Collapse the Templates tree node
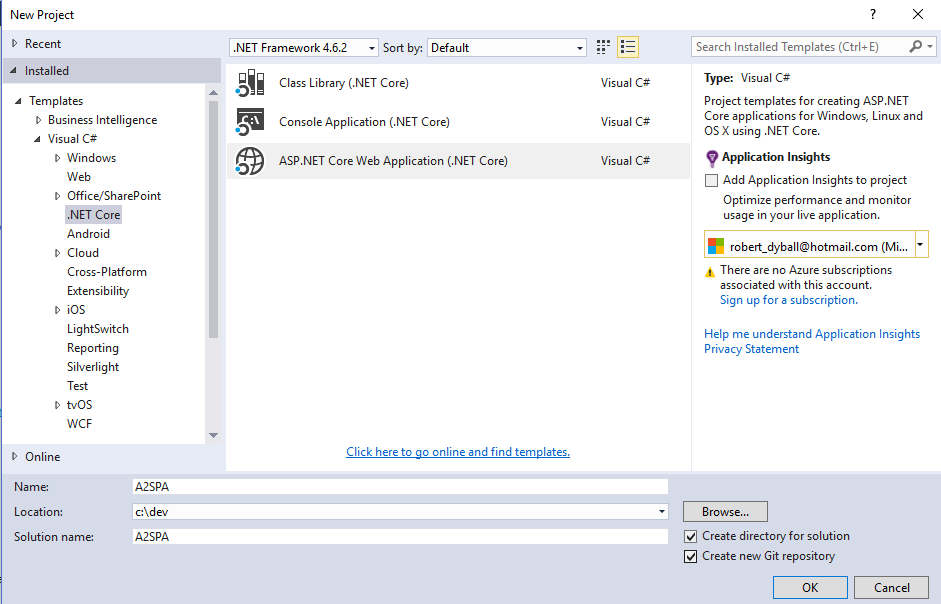Screen dimensions: 941x604 click(18, 101)
